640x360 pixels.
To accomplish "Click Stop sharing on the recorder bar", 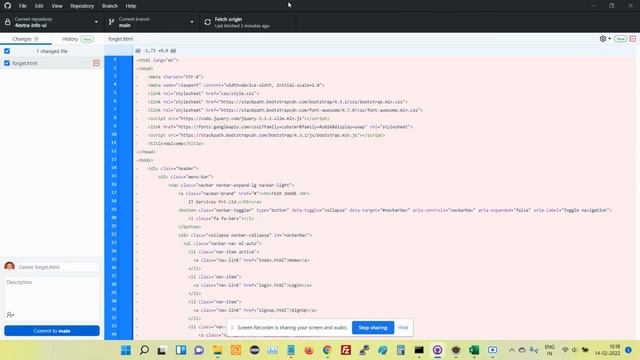I will coord(373,327).
